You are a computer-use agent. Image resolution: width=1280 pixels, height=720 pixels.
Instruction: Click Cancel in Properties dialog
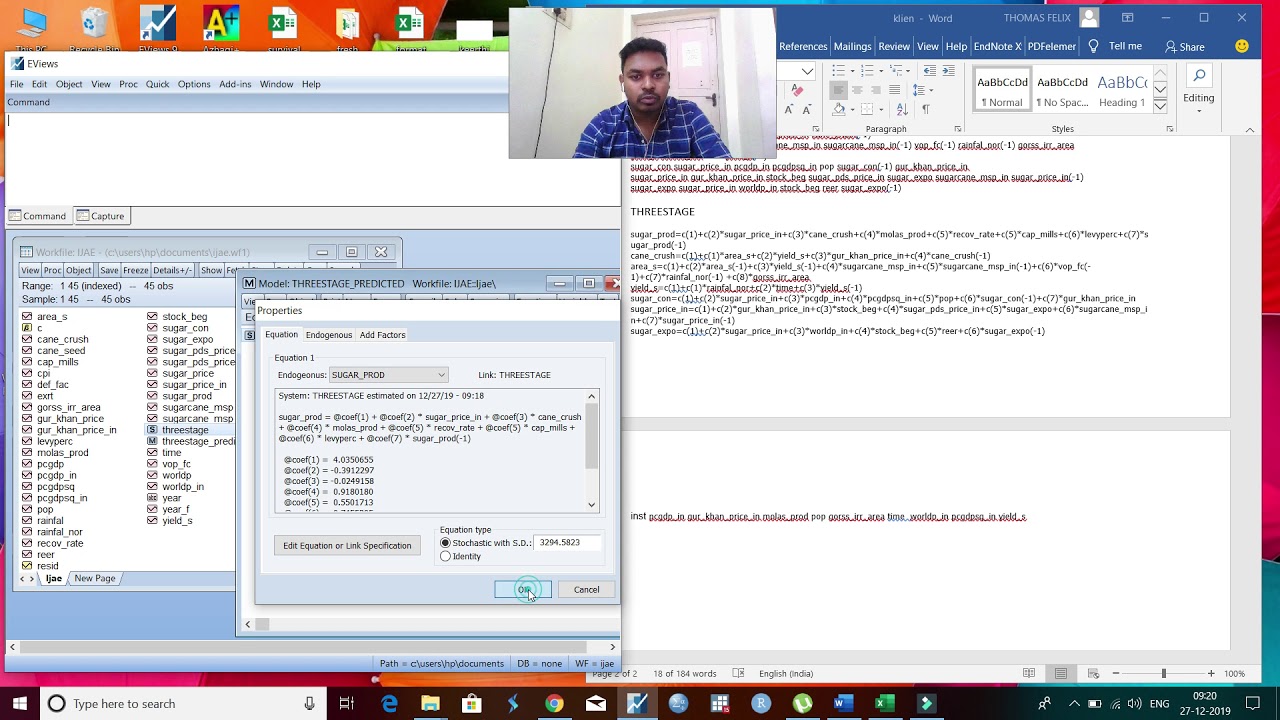pos(586,590)
